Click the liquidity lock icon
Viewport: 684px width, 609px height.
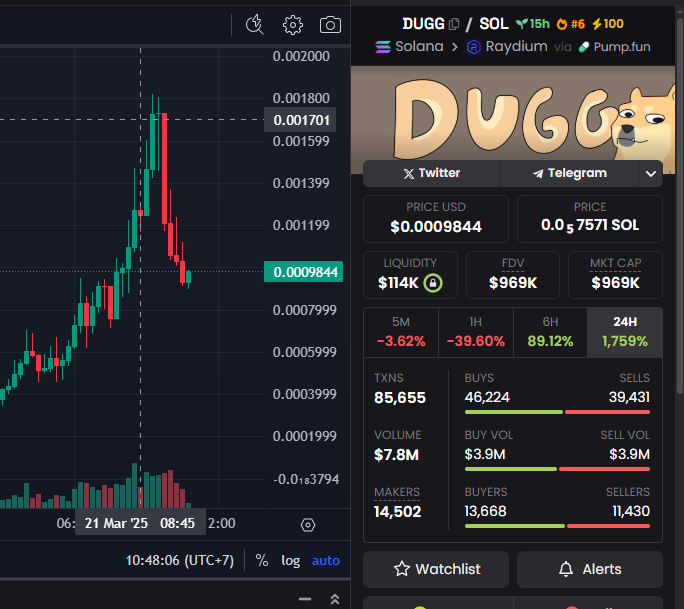(433, 283)
